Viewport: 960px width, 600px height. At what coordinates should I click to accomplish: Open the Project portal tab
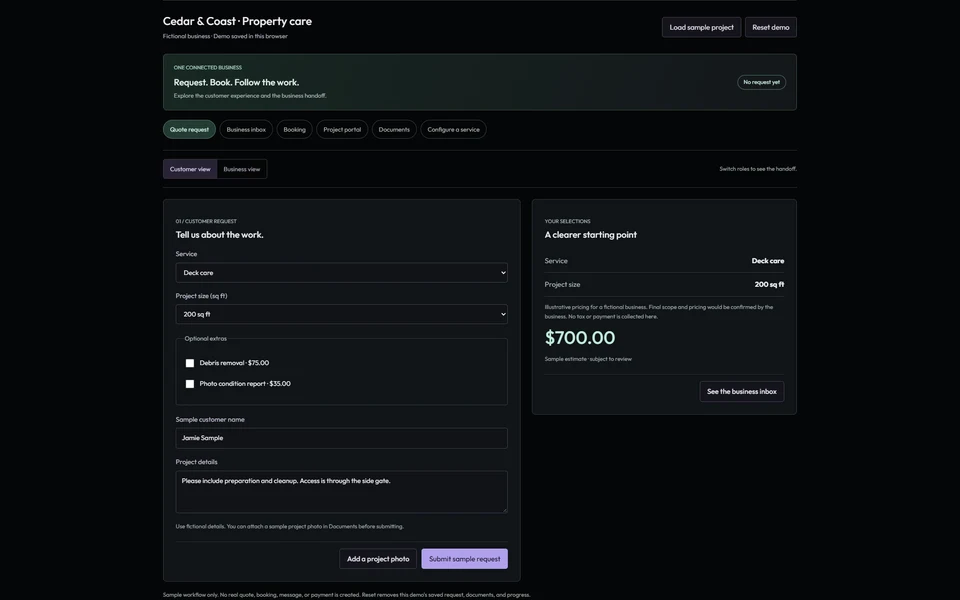342,129
